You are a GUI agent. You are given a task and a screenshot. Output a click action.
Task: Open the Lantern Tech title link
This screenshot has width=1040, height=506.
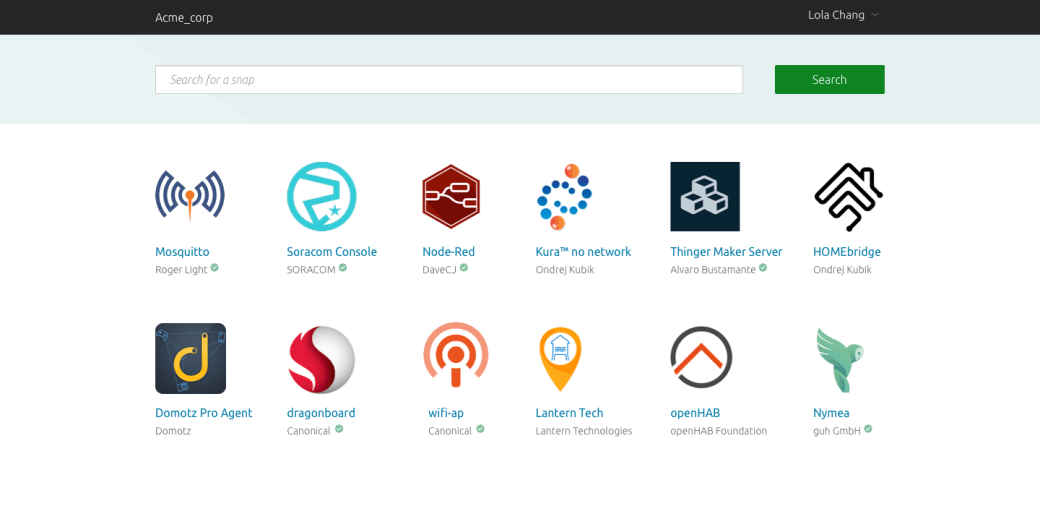point(570,413)
